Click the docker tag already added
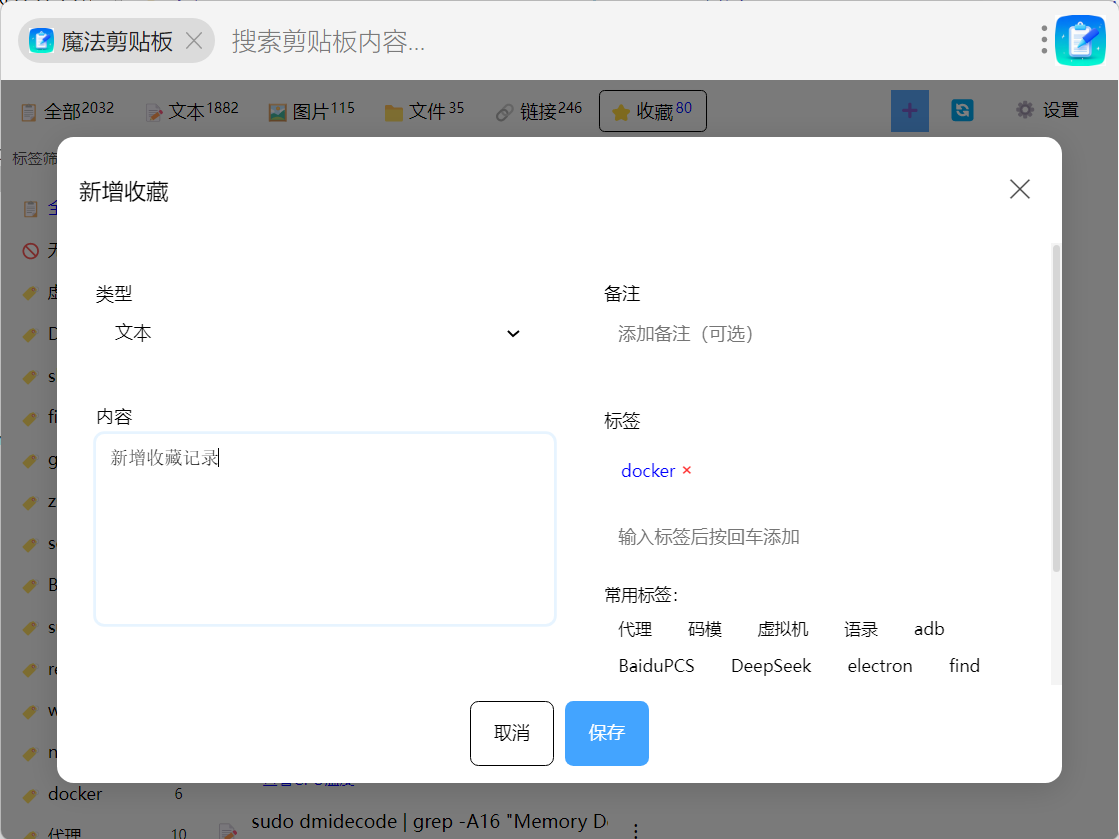Image resolution: width=1119 pixels, height=839 pixels. click(x=648, y=471)
